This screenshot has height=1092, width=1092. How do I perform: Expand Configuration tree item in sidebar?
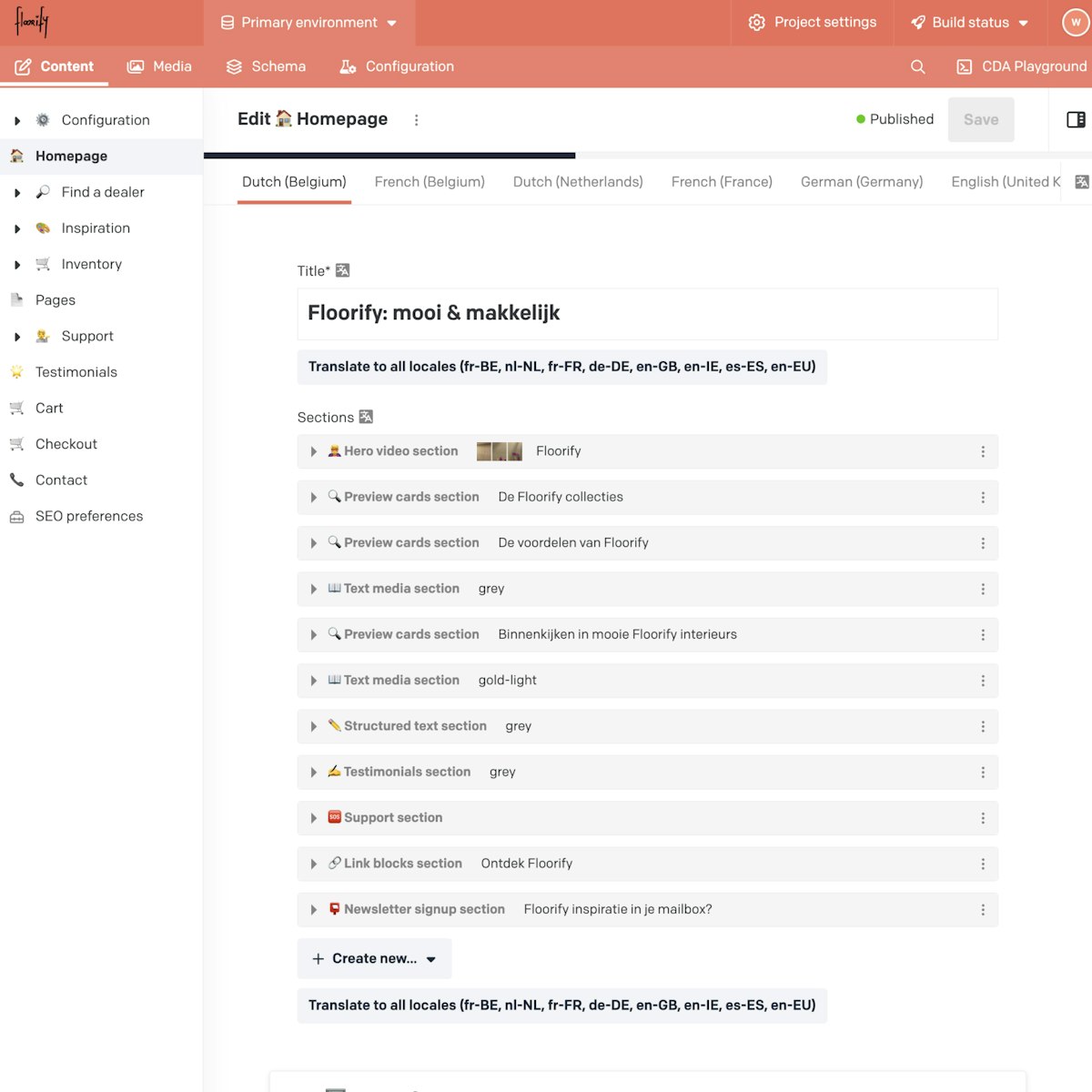point(17,120)
